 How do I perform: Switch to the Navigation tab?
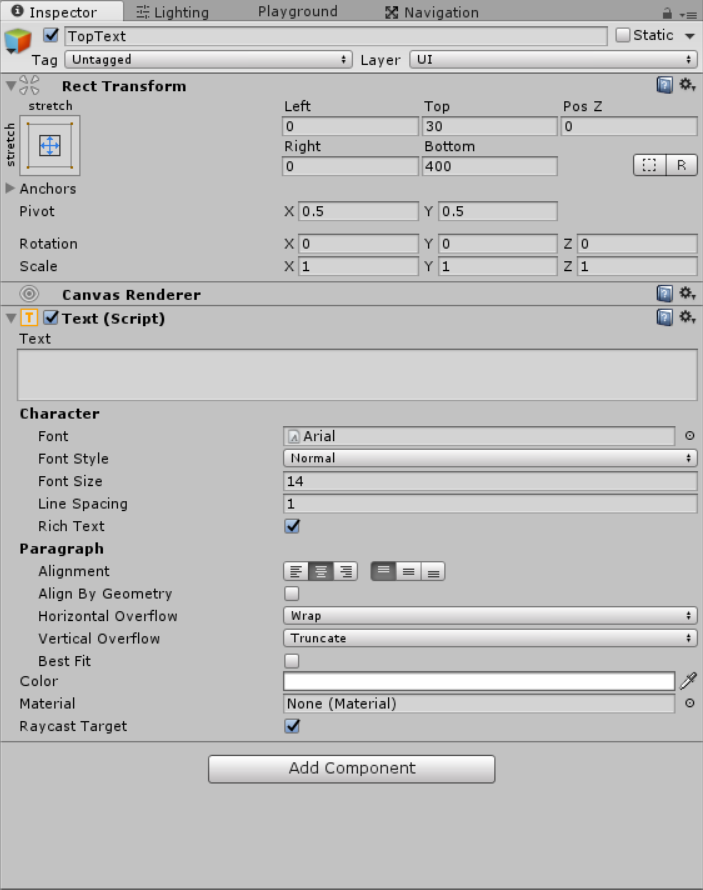432,12
